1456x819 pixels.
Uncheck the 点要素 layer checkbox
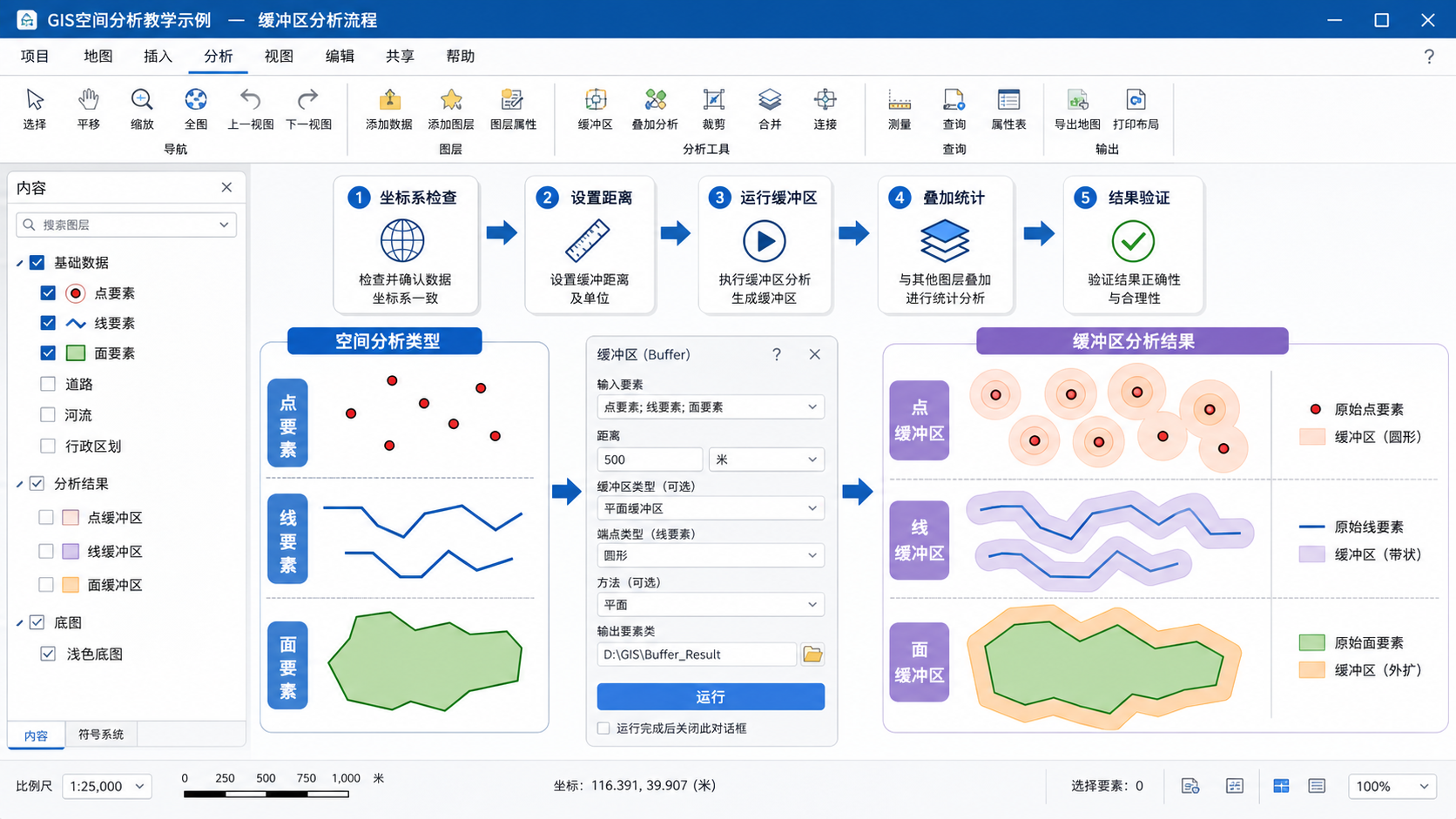point(48,293)
